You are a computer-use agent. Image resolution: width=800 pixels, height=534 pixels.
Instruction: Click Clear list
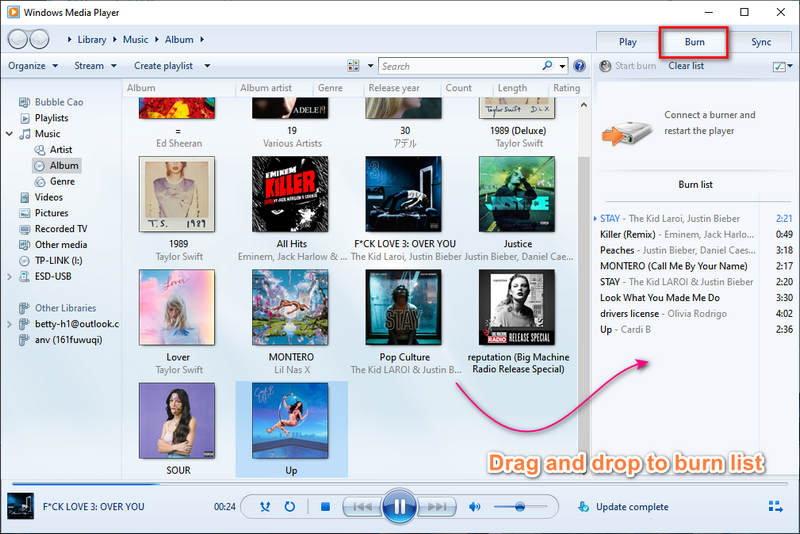[x=686, y=66]
